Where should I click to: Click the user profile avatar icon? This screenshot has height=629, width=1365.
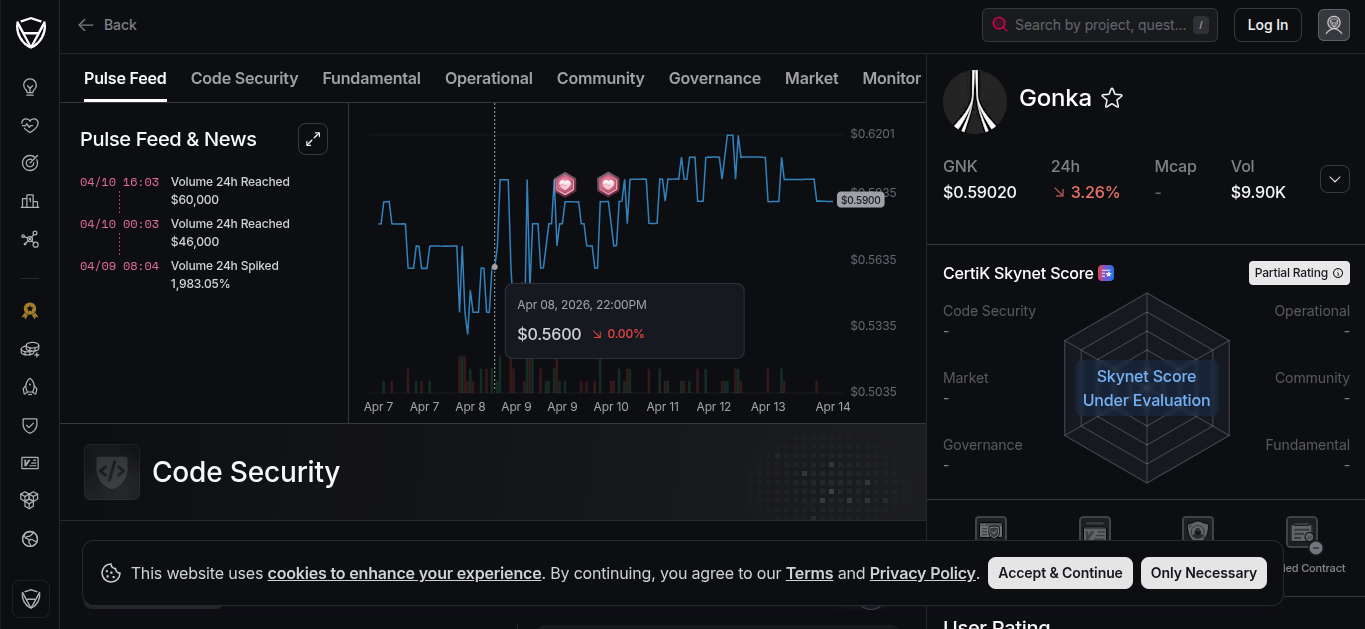pos(1333,25)
